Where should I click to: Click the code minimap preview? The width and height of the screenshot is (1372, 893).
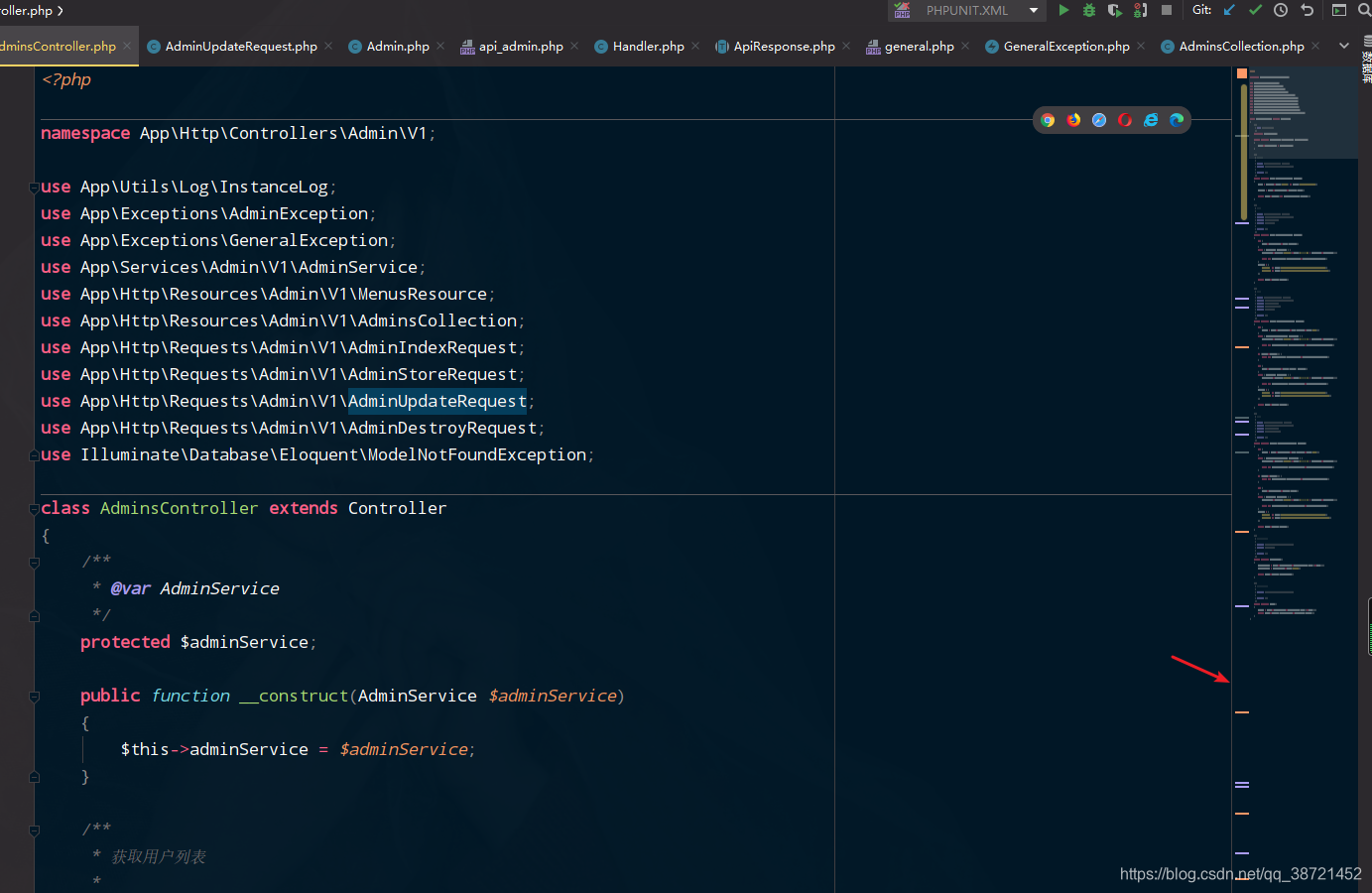point(1304,342)
